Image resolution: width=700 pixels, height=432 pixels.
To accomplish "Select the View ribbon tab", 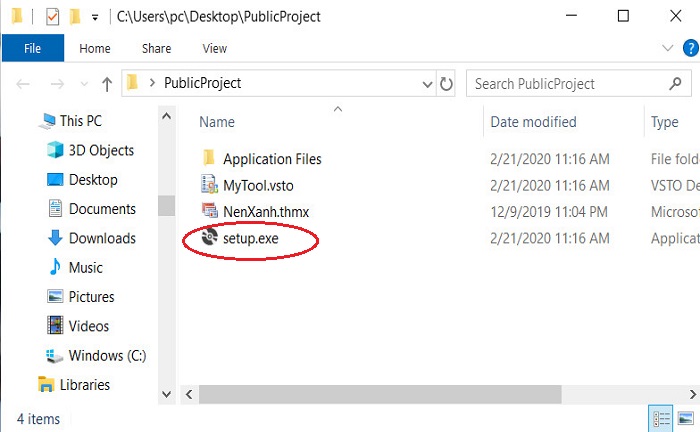I will point(215,48).
